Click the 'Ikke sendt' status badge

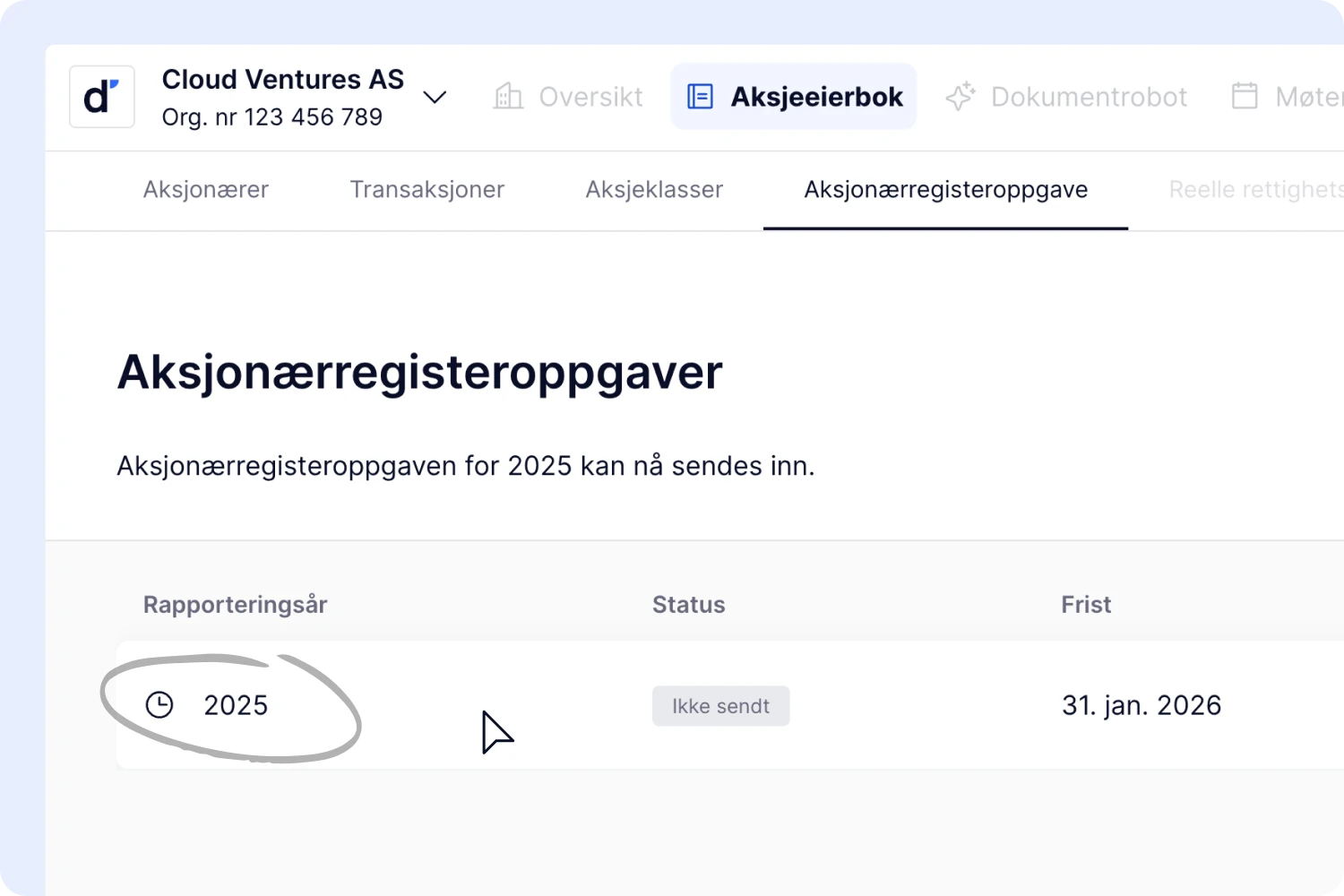click(720, 706)
